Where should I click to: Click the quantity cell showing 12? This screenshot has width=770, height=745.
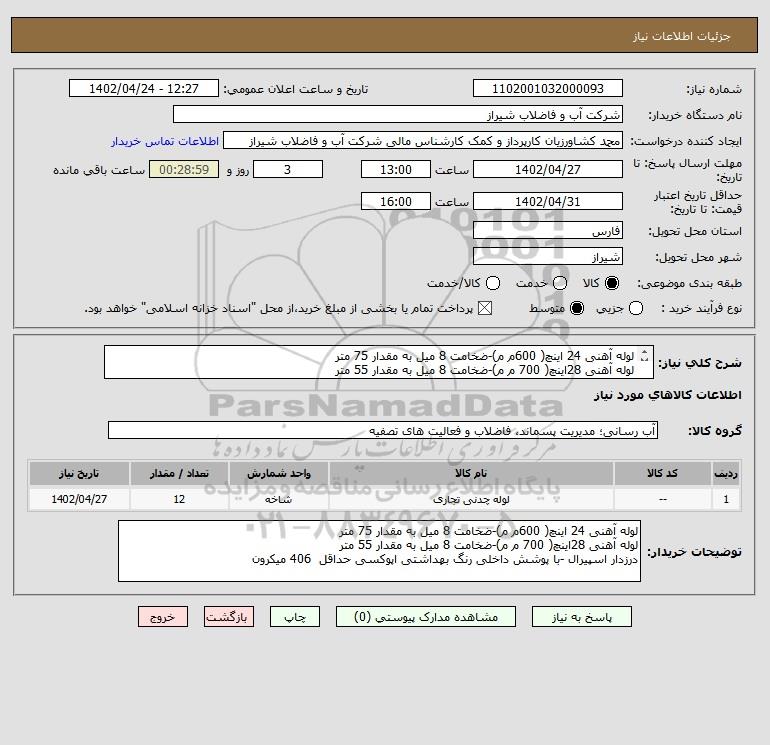pyautogui.click(x=179, y=499)
